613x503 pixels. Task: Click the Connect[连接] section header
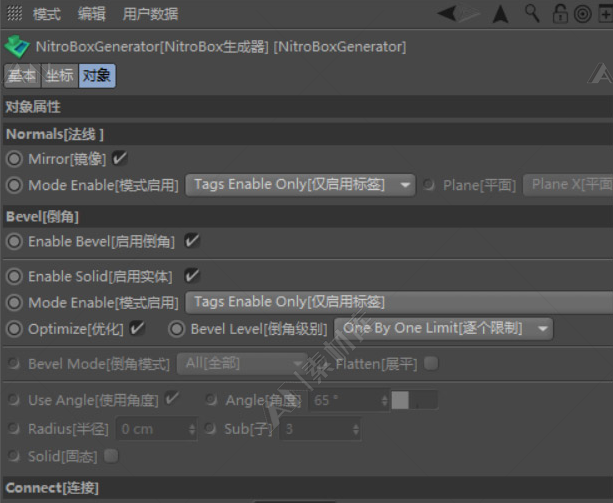pos(308,488)
